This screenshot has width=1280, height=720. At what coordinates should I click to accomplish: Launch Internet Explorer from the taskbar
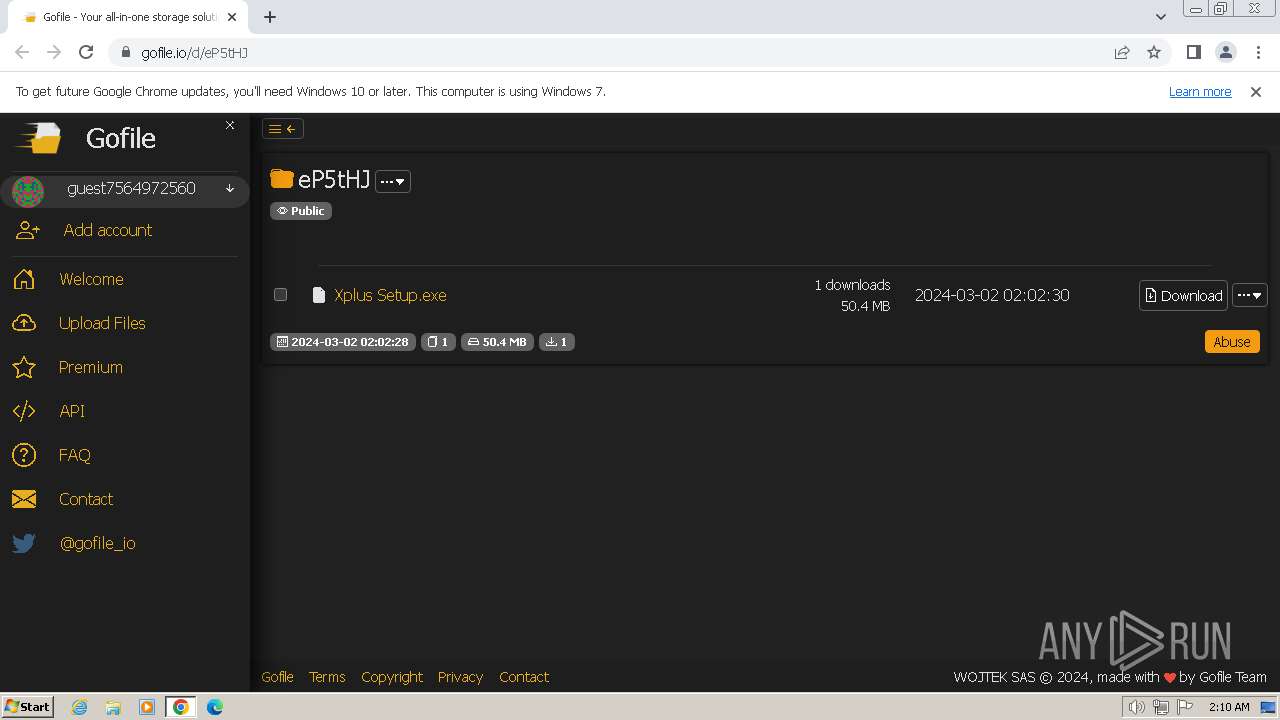coord(79,707)
